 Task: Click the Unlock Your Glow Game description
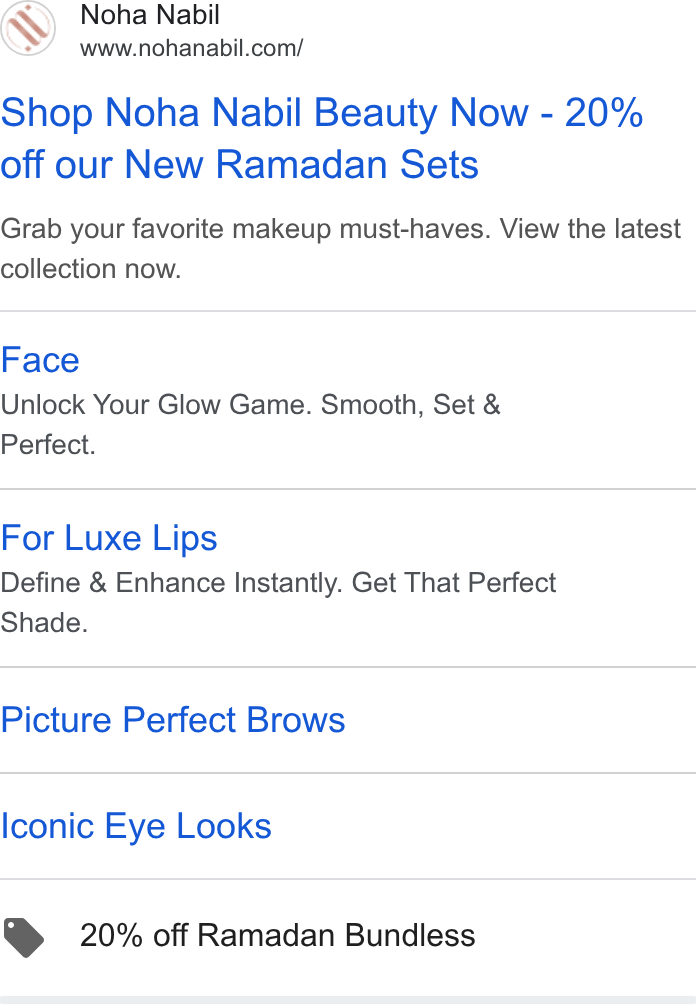coord(250,425)
